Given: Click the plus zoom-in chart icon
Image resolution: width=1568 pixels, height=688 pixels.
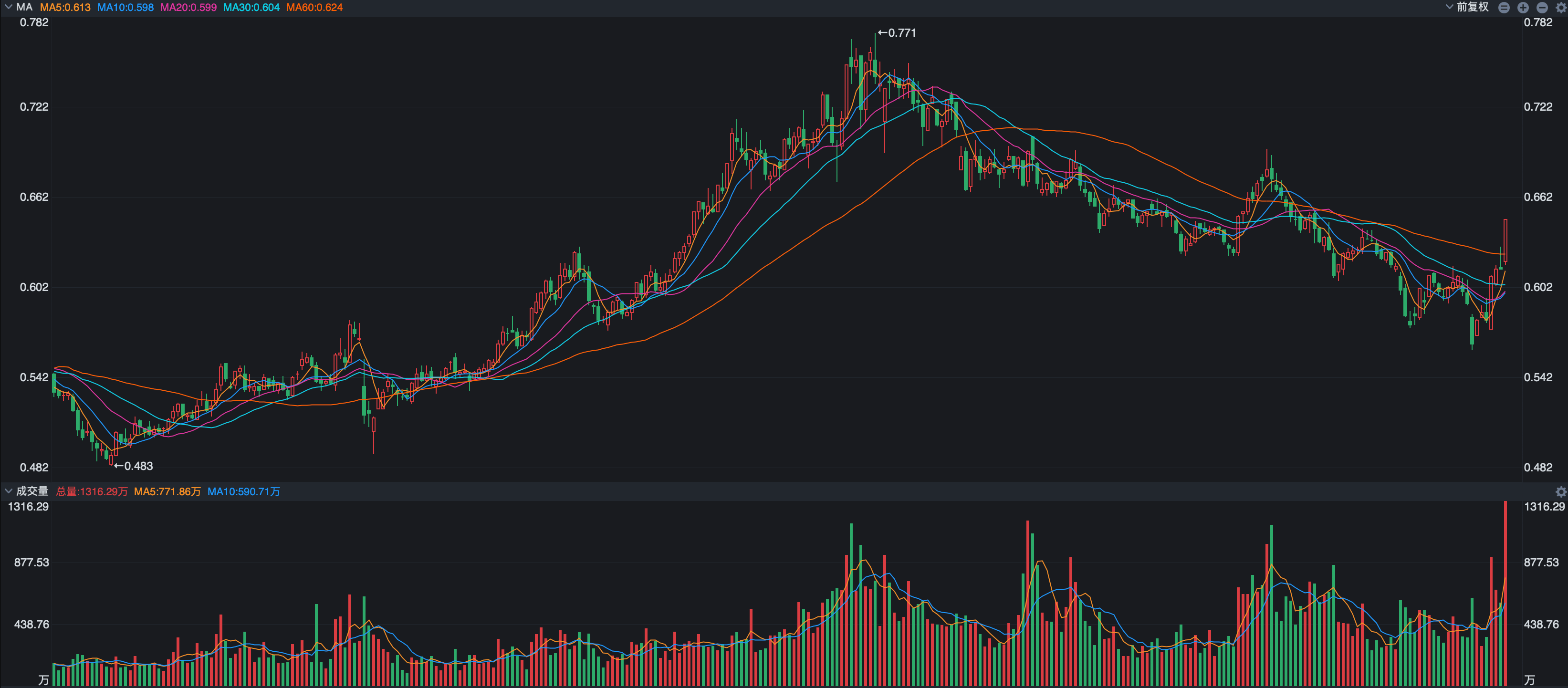Looking at the screenshot, I should [1522, 7].
